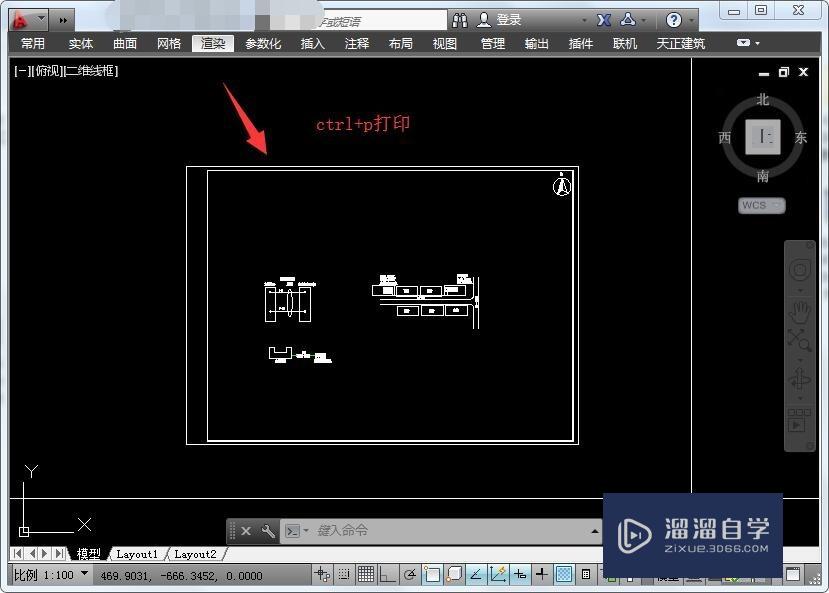The width and height of the screenshot is (829, 593).
Task: Go to the last layout tab arrow
Action: [59, 553]
